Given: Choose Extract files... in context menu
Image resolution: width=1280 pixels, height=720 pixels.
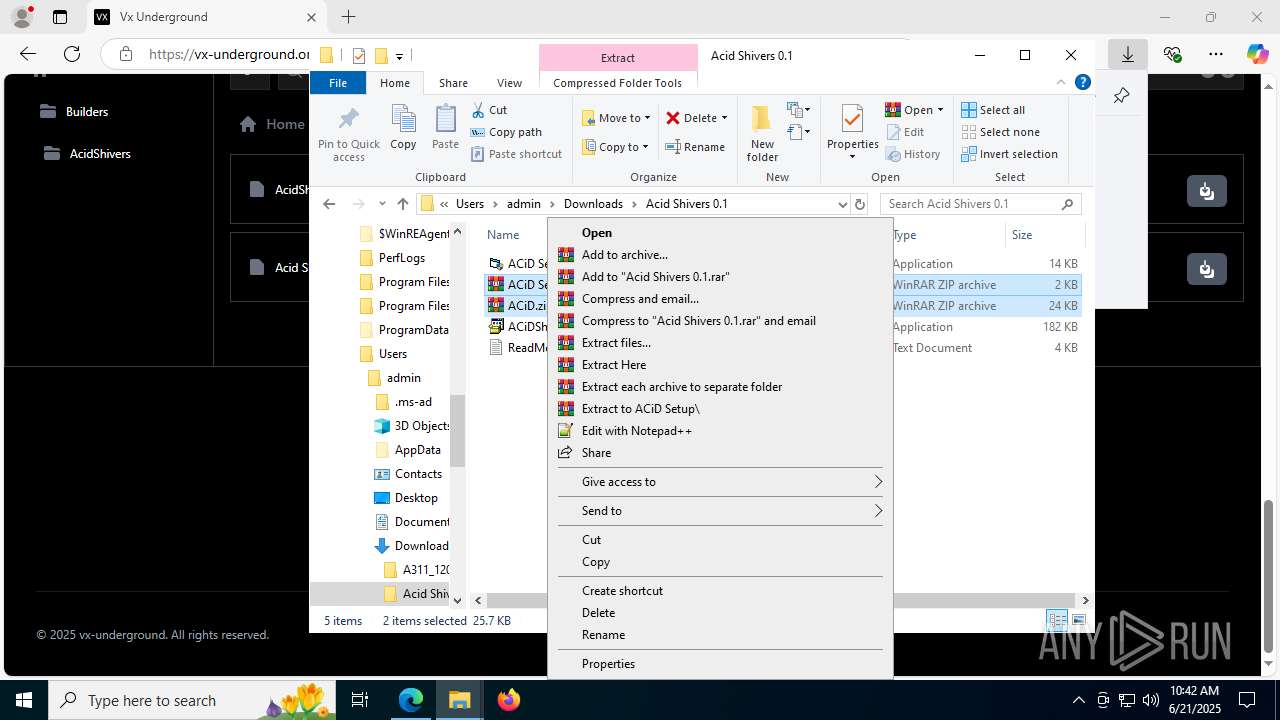Looking at the screenshot, I should pos(718,343).
